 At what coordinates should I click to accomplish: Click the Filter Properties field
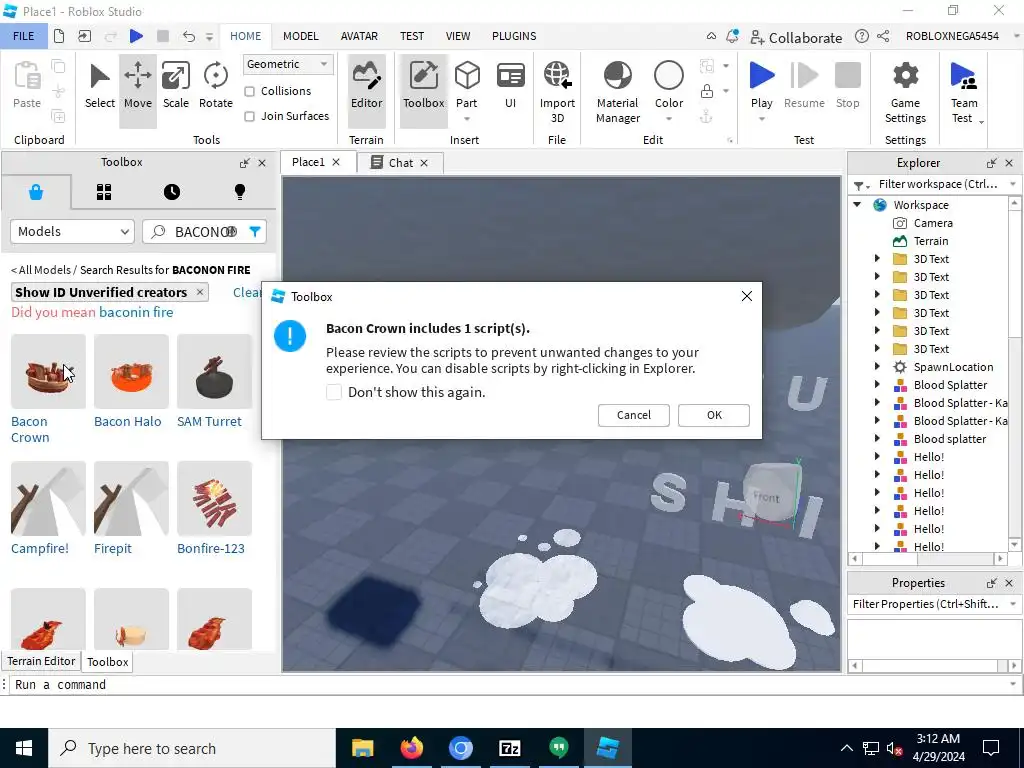(x=933, y=604)
